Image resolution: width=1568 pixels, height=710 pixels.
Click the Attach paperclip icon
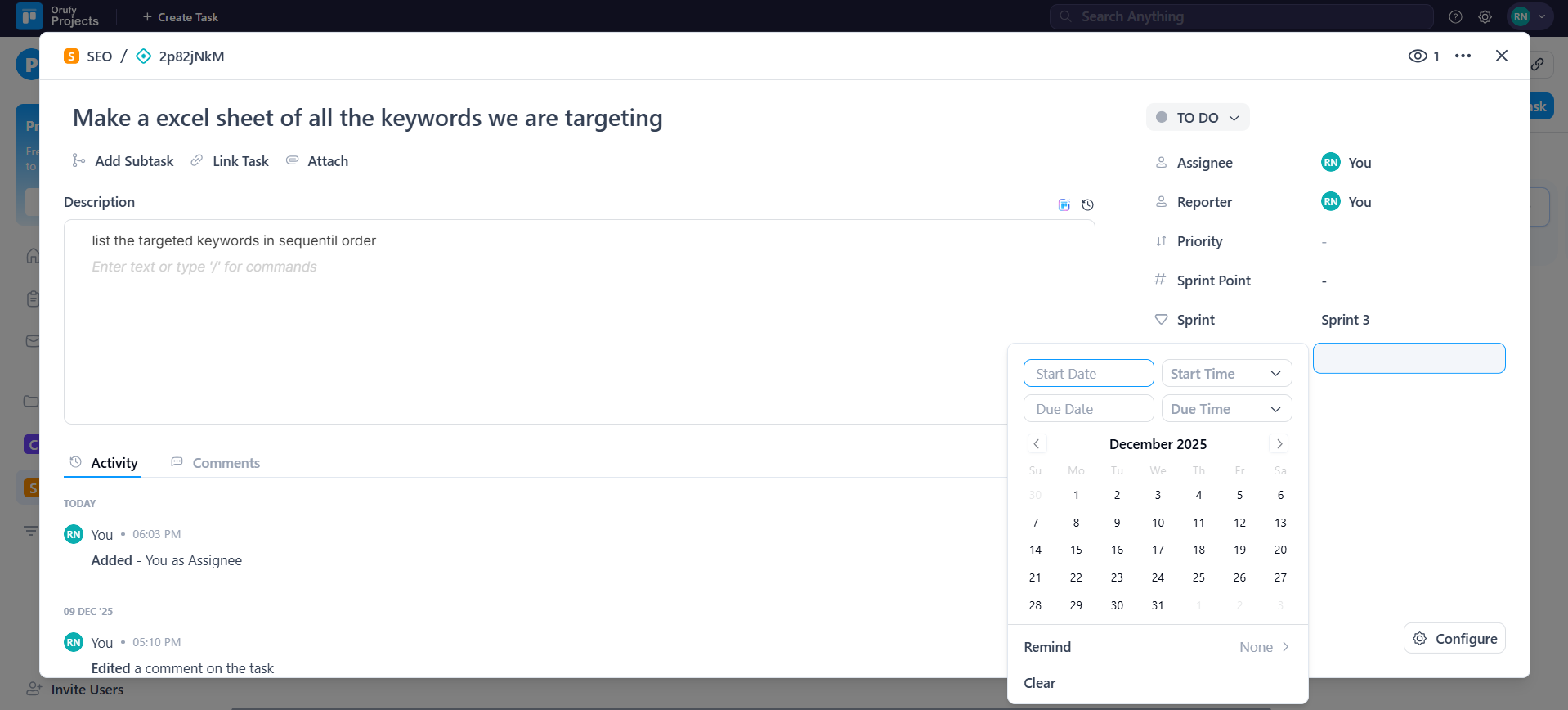[x=292, y=161]
